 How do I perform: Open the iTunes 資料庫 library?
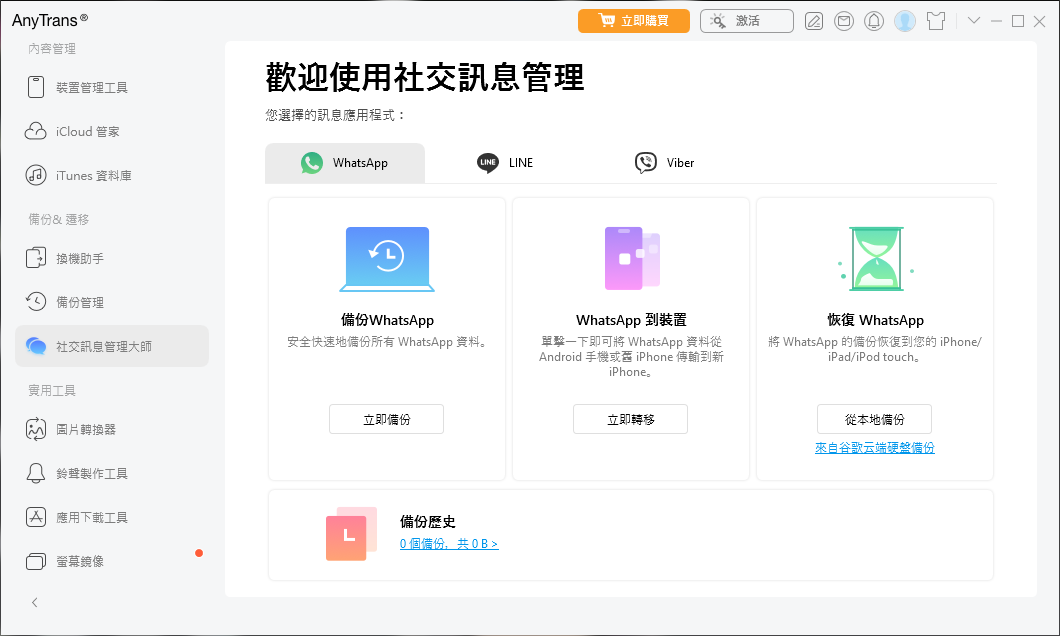pos(93,175)
